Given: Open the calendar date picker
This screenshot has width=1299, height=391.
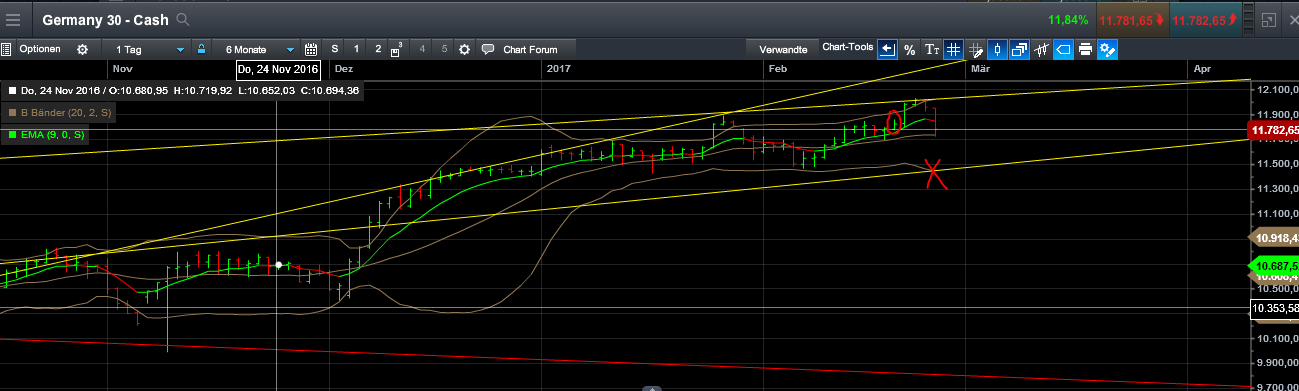Looking at the screenshot, I should coord(310,49).
